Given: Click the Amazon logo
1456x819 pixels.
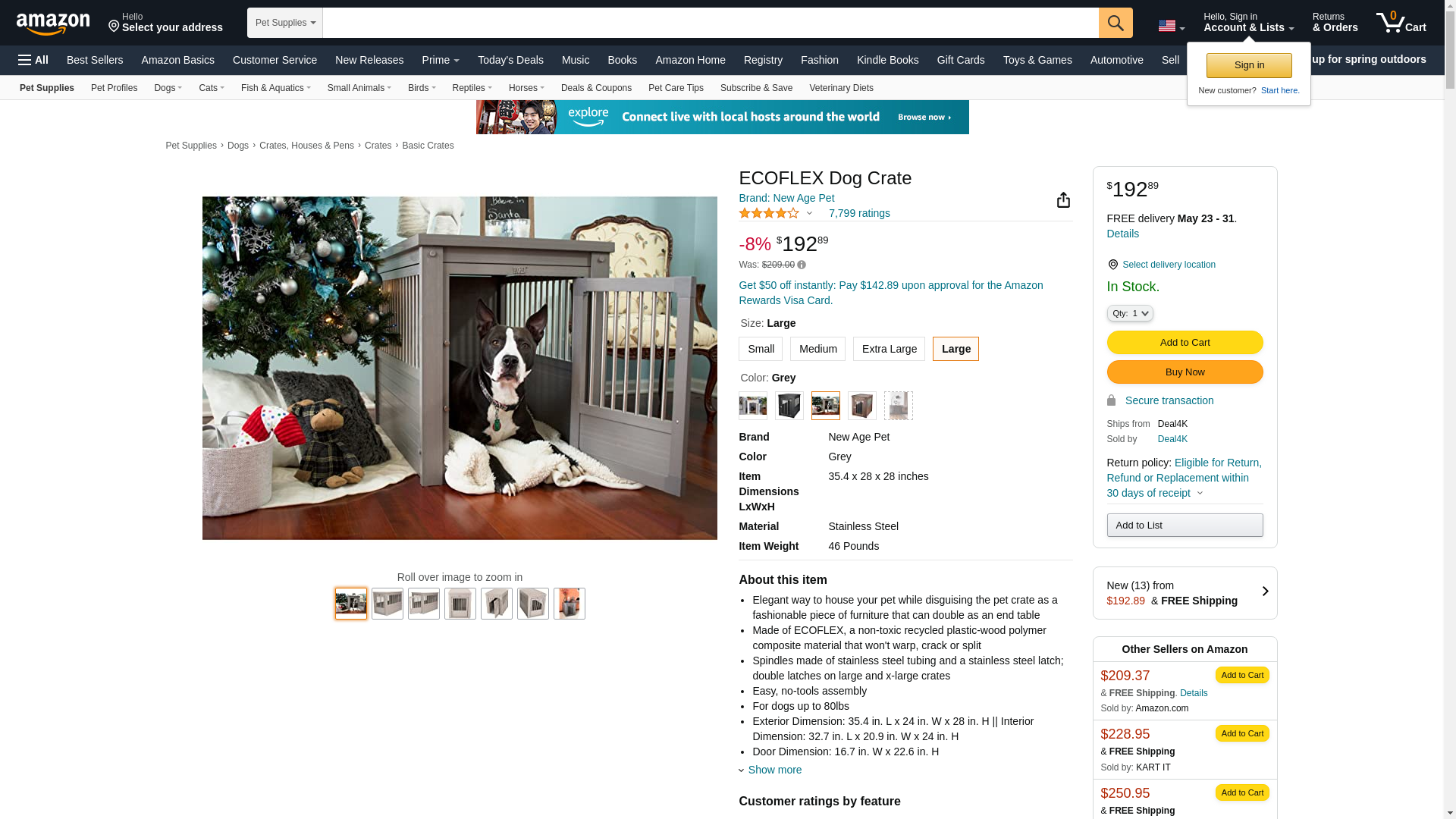Looking at the screenshot, I should 52,24.
